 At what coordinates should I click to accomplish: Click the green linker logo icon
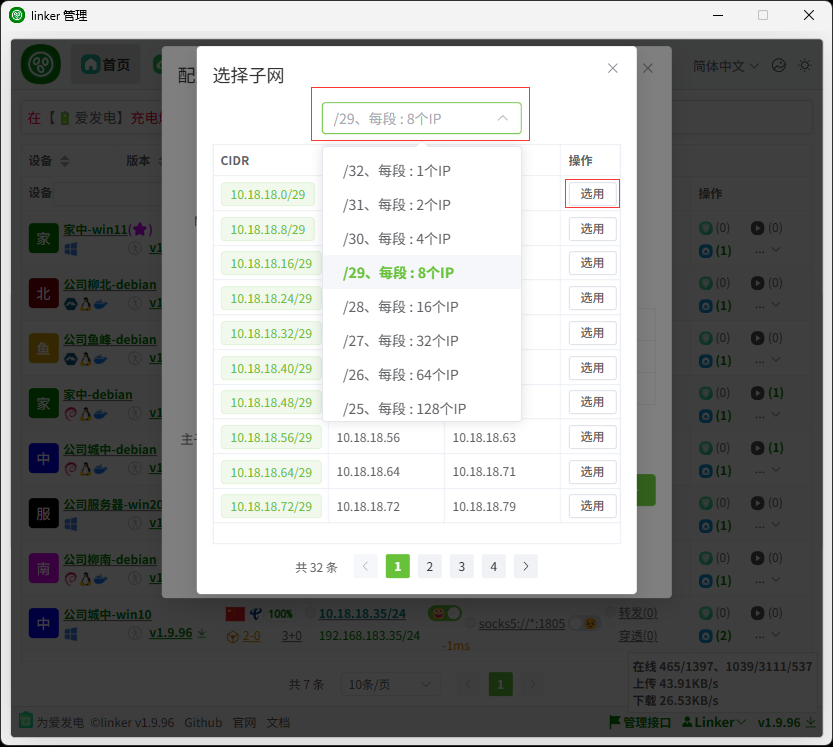coord(42,65)
